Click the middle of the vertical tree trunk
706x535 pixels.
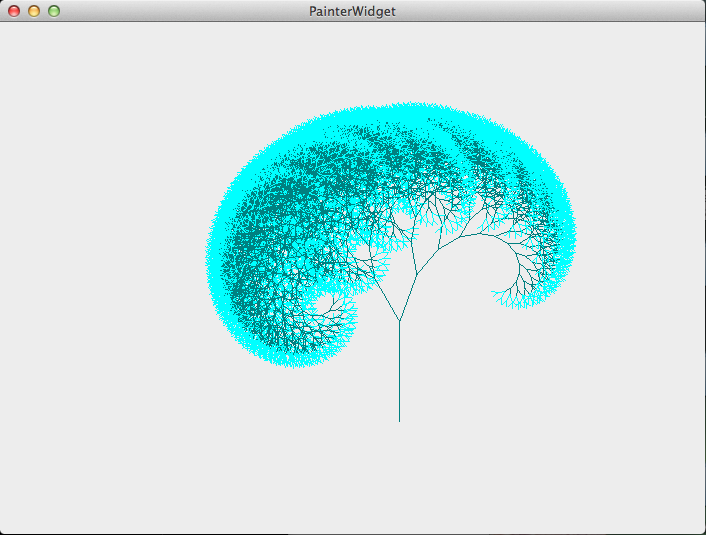click(x=399, y=372)
